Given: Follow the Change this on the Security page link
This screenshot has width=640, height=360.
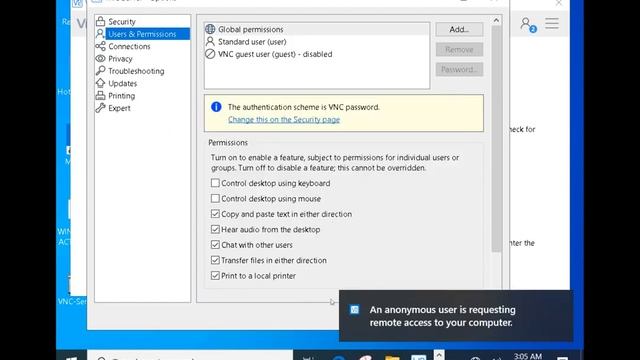Looking at the screenshot, I should point(284,120).
